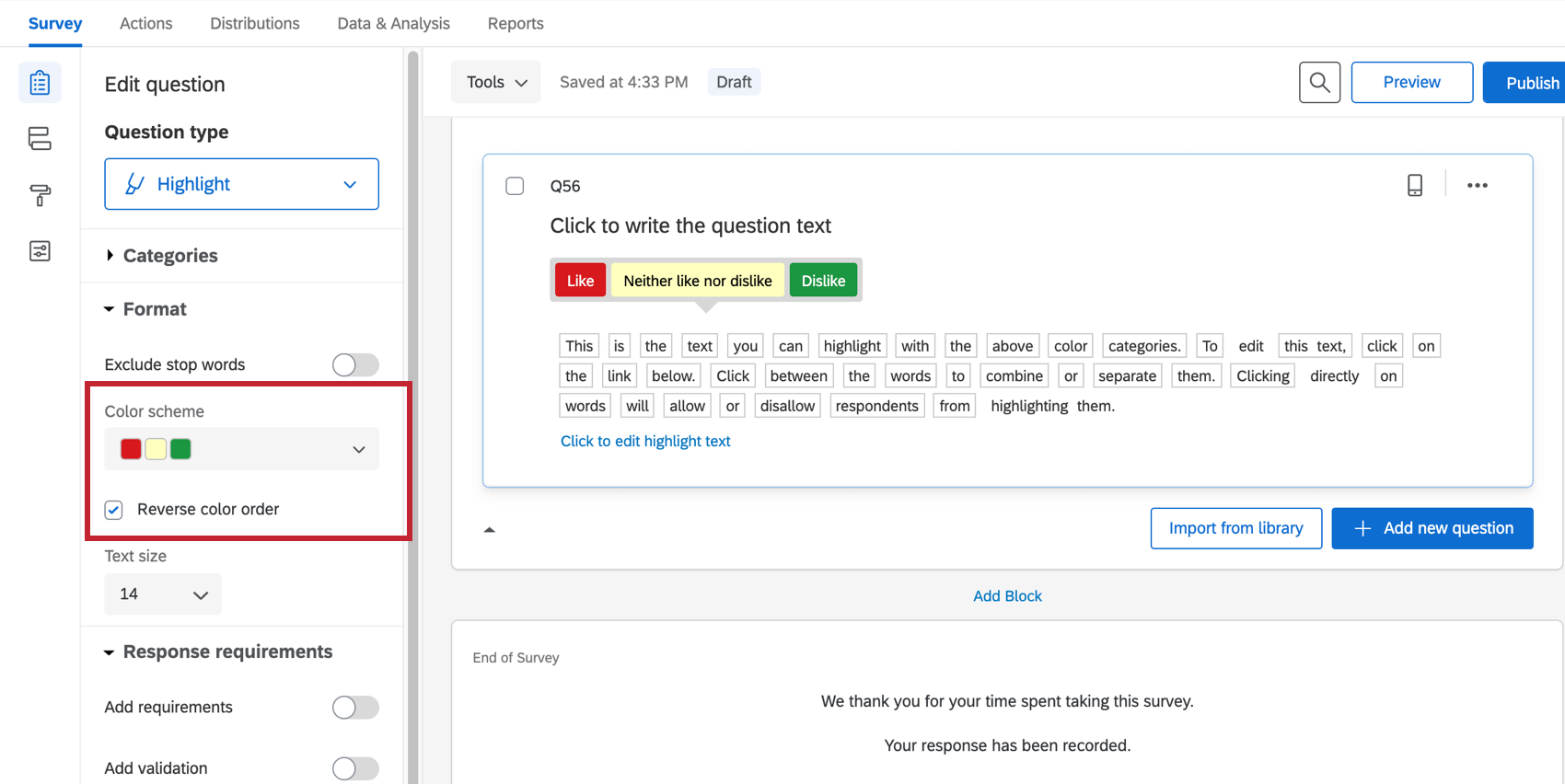Click the yellow swatch in Color scheme
1565x784 pixels.
[x=156, y=449]
